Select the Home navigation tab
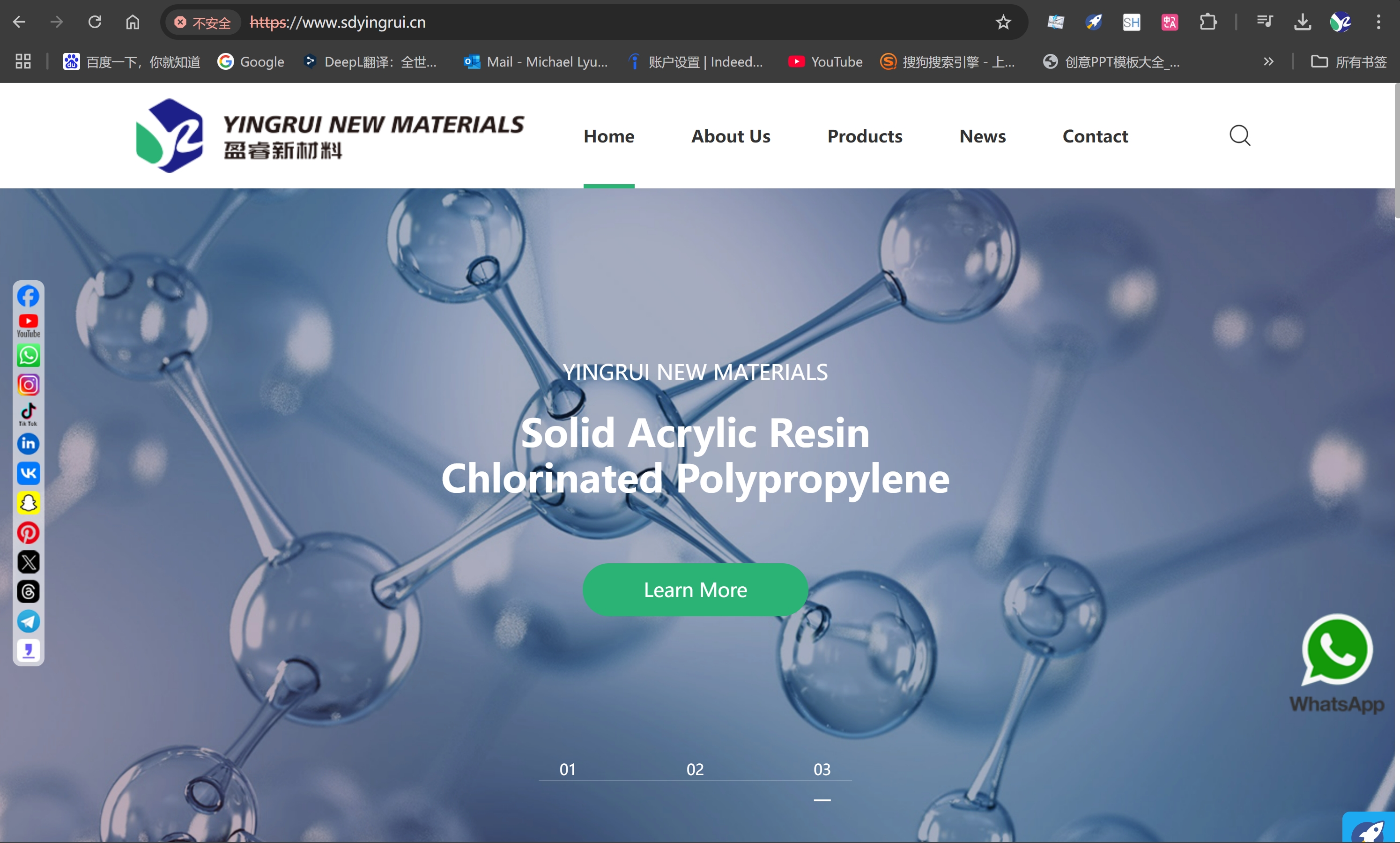The height and width of the screenshot is (843, 1400). coord(608,136)
